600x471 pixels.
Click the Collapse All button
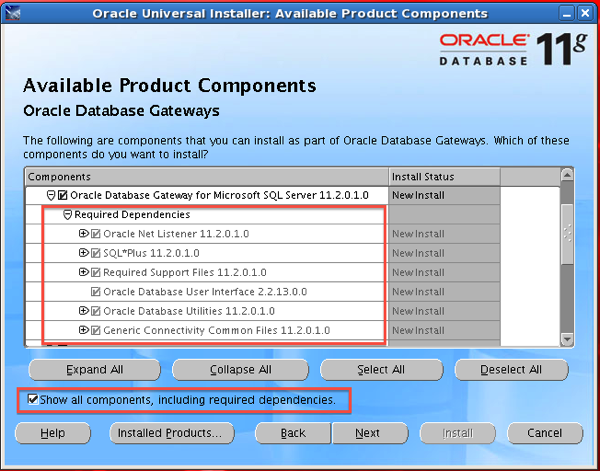tap(240, 370)
